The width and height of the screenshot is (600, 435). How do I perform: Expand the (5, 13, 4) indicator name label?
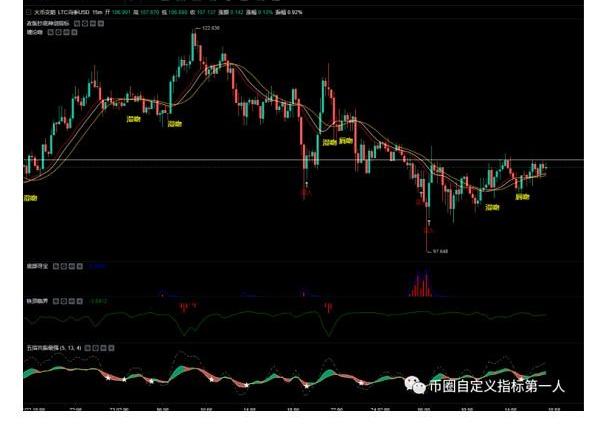click(x=50, y=348)
